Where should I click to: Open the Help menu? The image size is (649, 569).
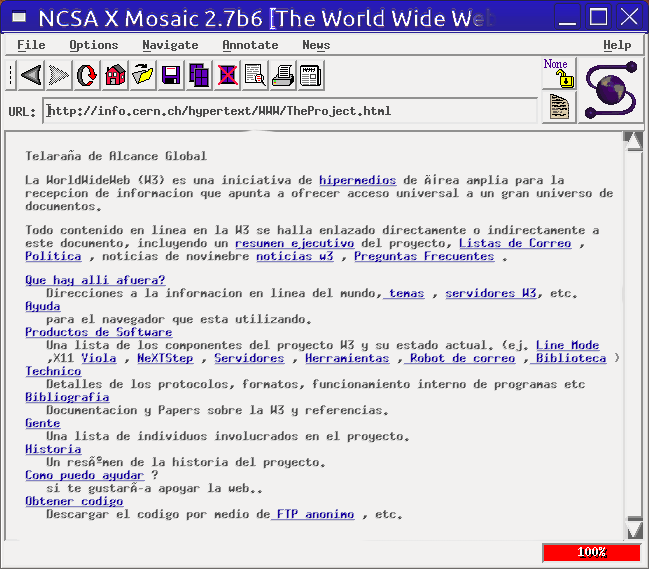tap(617, 45)
